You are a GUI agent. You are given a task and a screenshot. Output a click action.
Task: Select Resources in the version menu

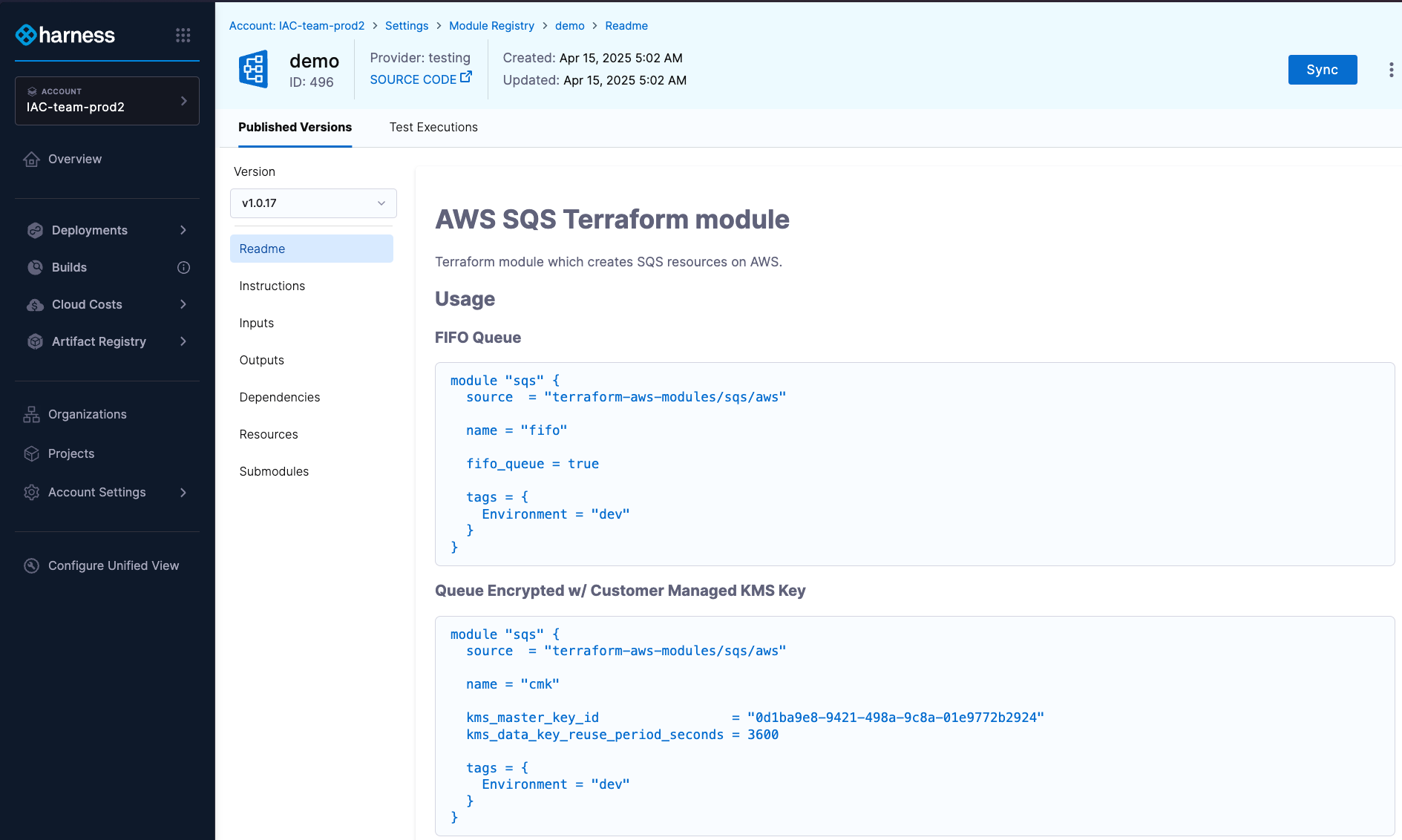pos(311,434)
